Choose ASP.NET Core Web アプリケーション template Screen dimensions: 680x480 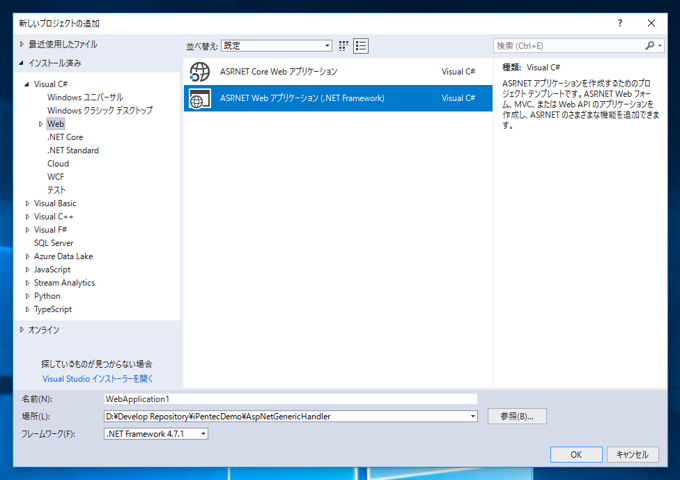(338, 72)
